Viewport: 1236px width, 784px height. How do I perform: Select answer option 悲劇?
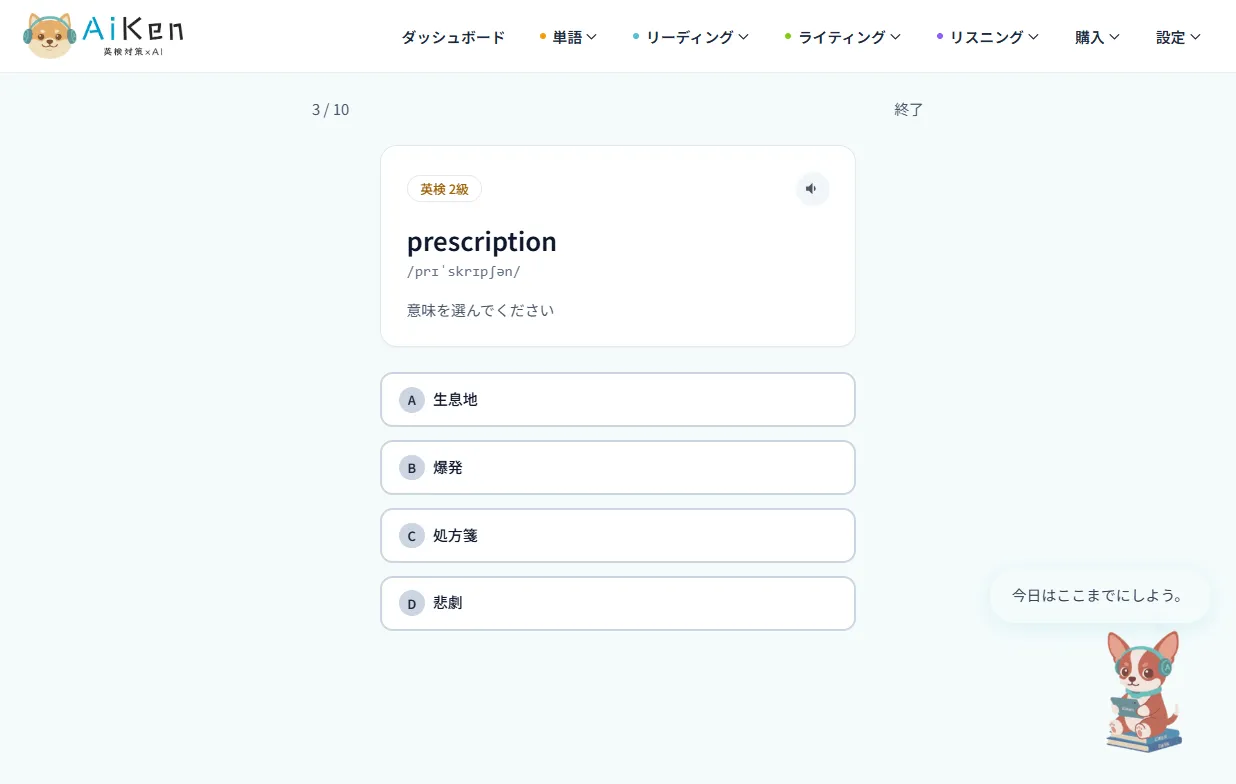tap(618, 604)
